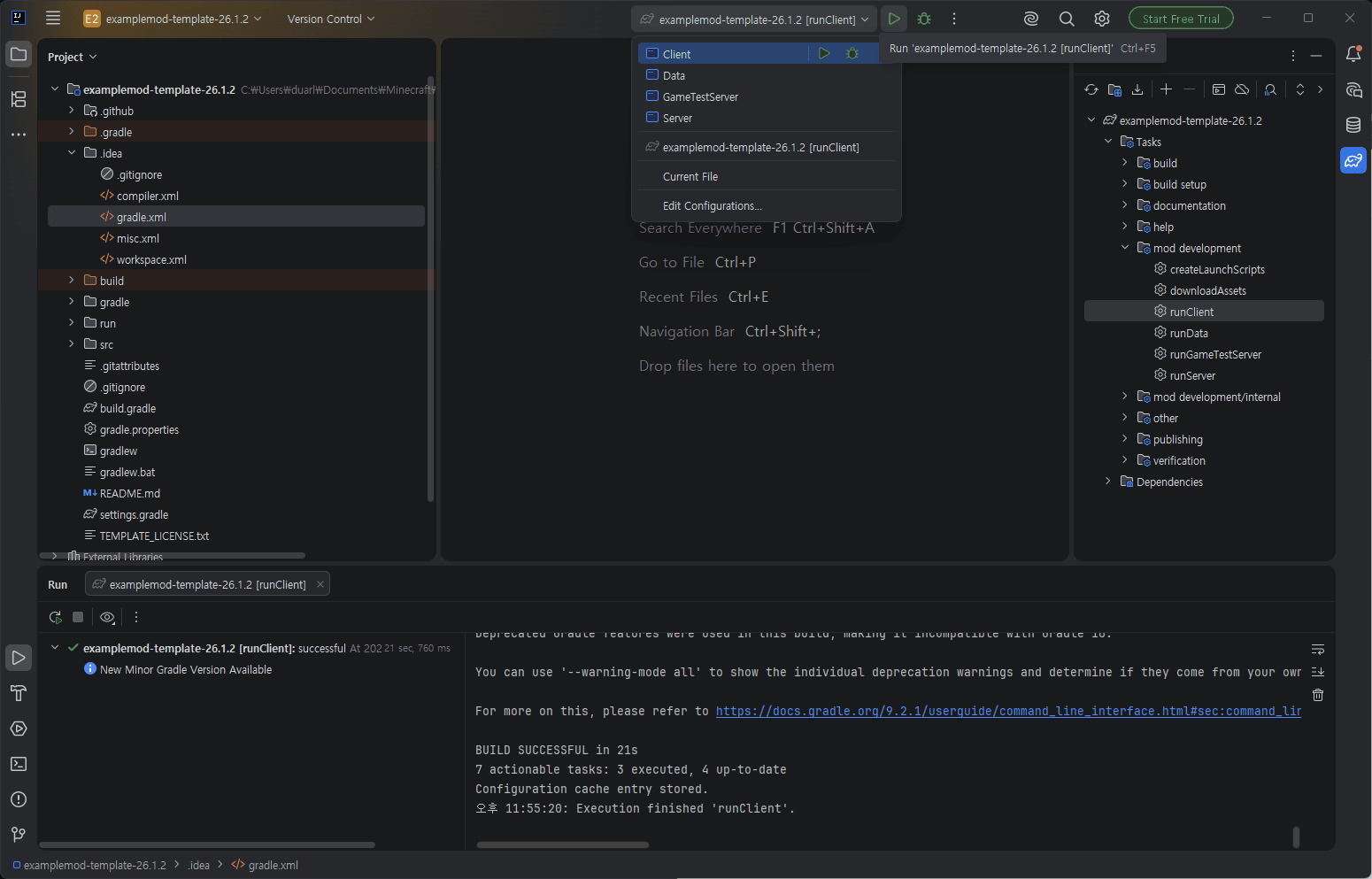
Task: Expand the publishing tasks group
Action: pyautogui.click(x=1125, y=439)
